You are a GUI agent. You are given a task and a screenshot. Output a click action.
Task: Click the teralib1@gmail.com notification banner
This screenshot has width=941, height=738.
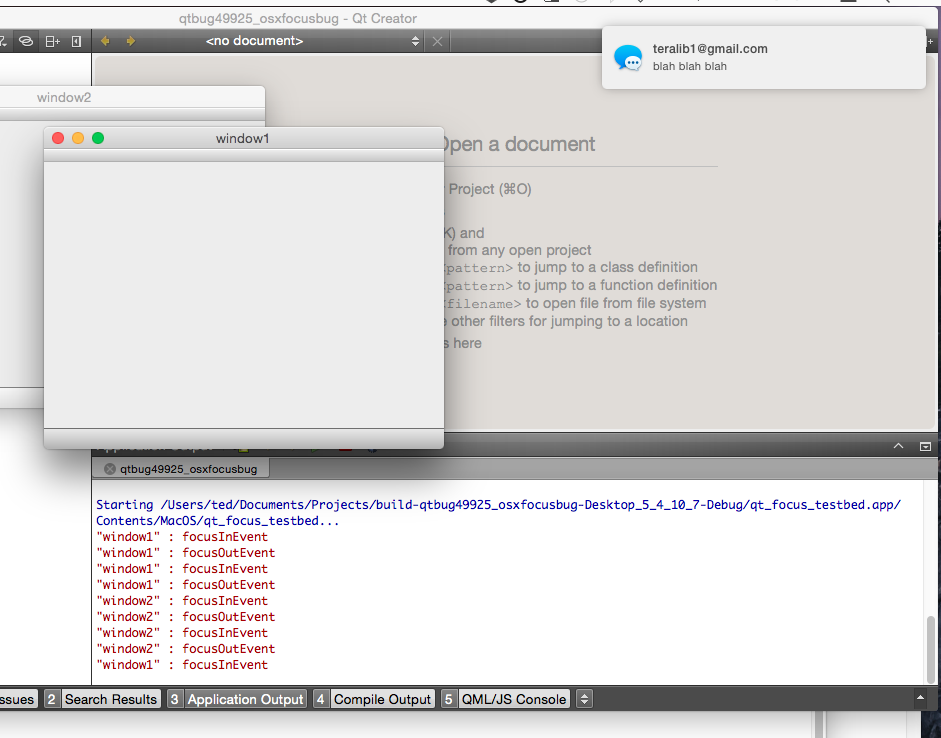coord(763,57)
